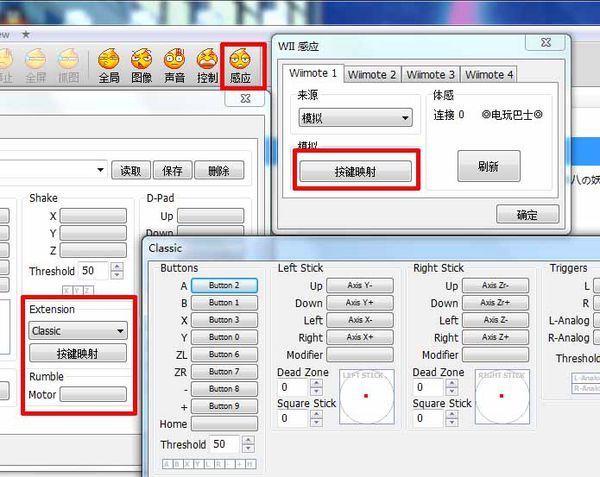
Task: Click the RIGHT STICK preview circle
Action: [502, 396]
